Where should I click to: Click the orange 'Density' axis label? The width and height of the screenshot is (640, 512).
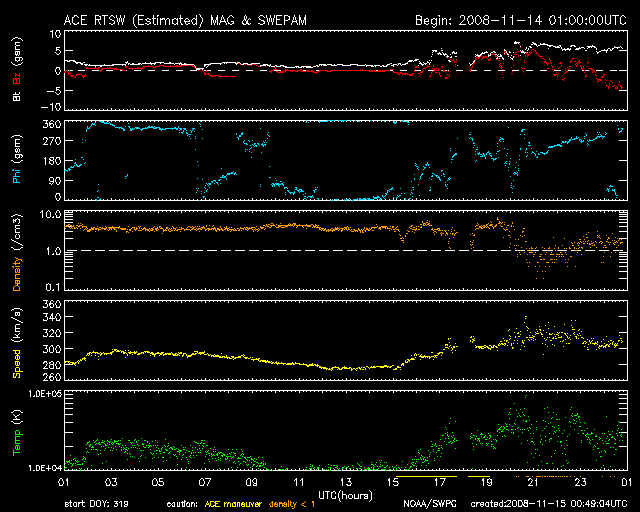click(x=17, y=274)
